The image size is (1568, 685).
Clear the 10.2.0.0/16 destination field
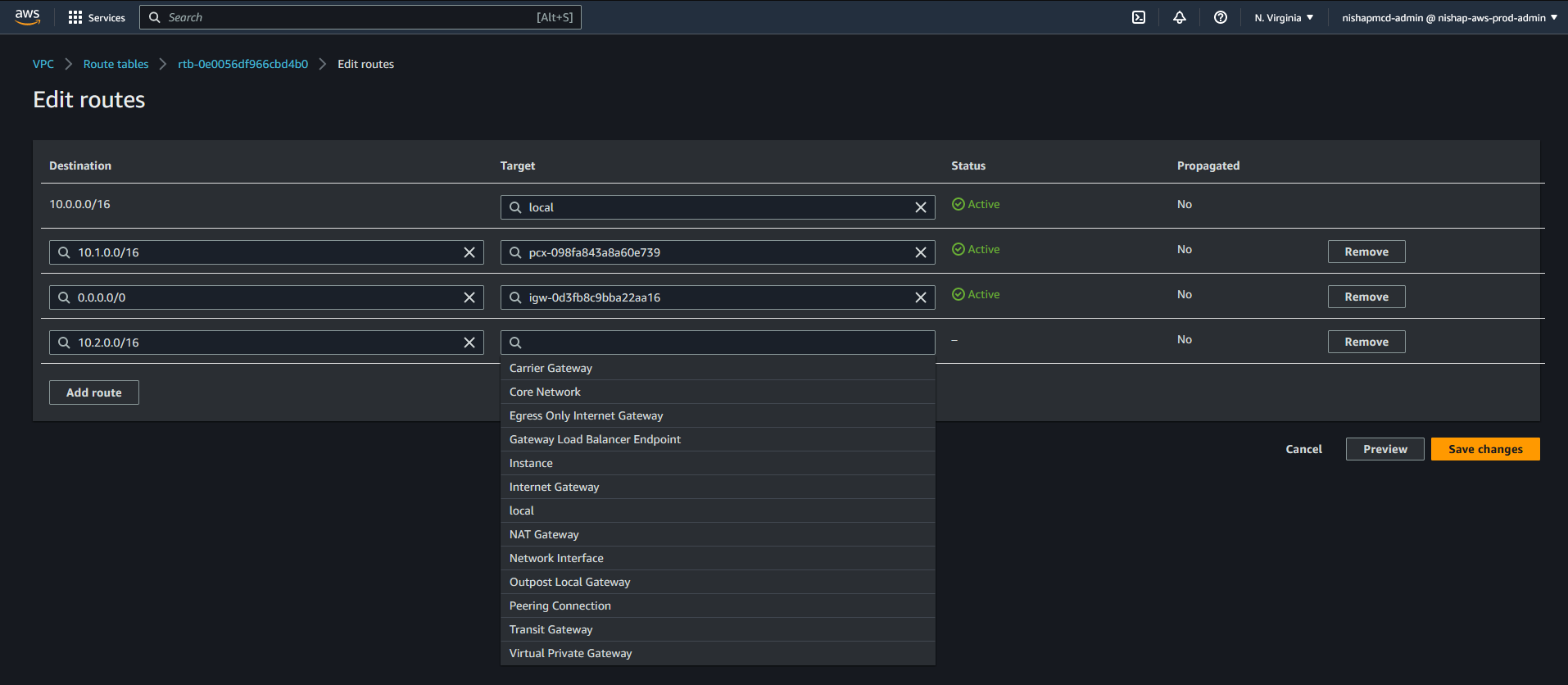[469, 342]
